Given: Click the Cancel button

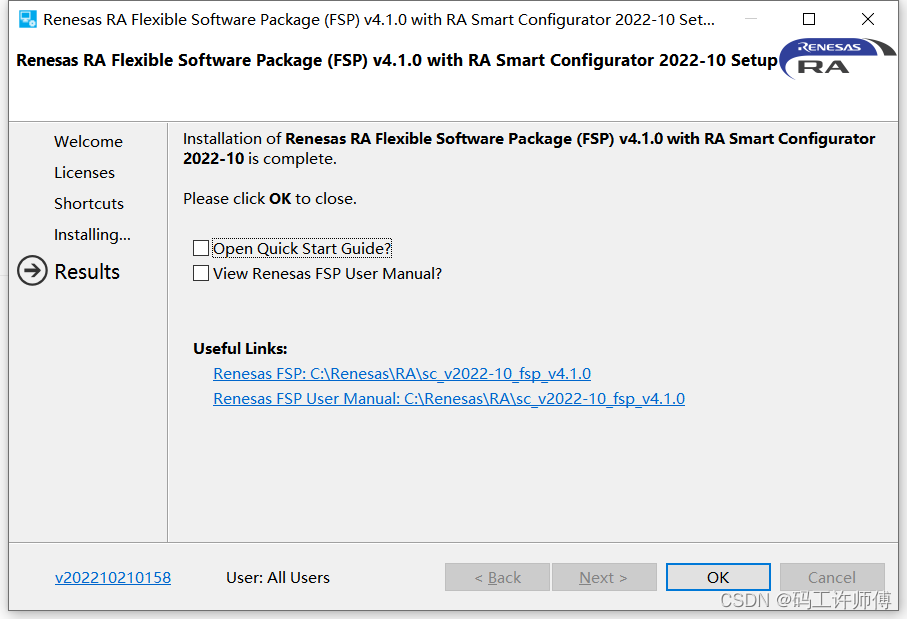Looking at the screenshot, I should pyautogui.click(x=832, y=577).
